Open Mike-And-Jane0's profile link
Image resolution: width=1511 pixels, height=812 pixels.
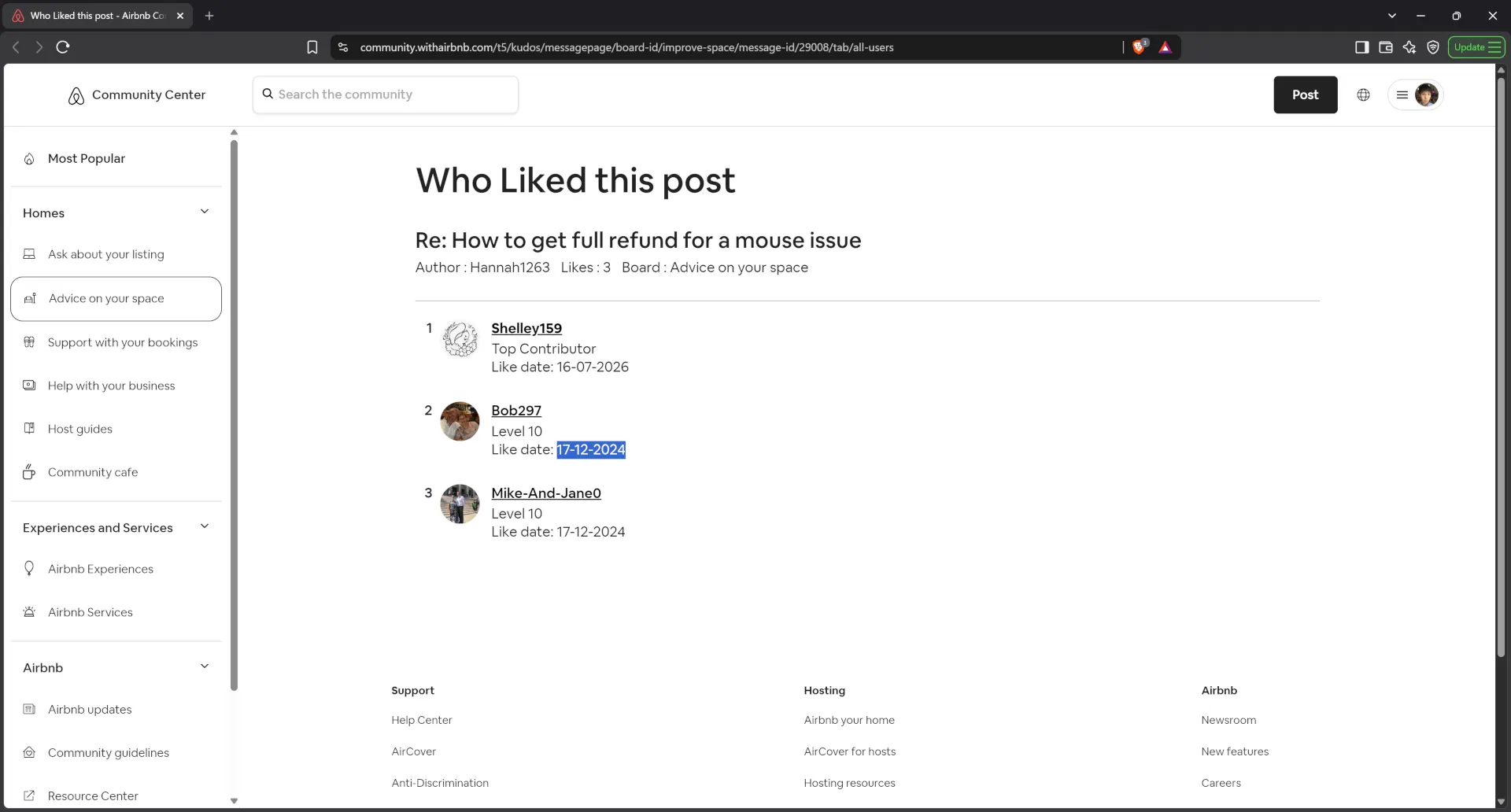546,493
